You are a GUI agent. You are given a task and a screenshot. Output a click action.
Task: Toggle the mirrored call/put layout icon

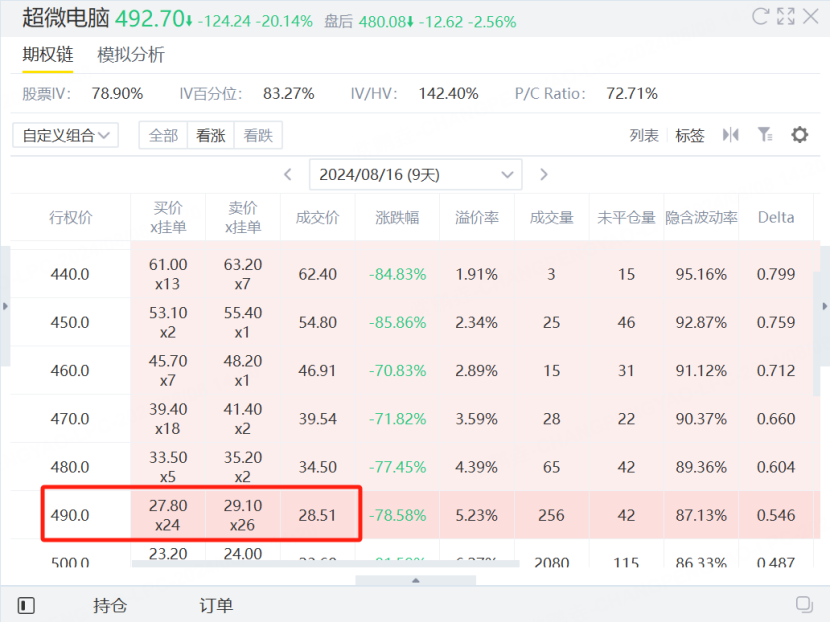pos(730,135)
